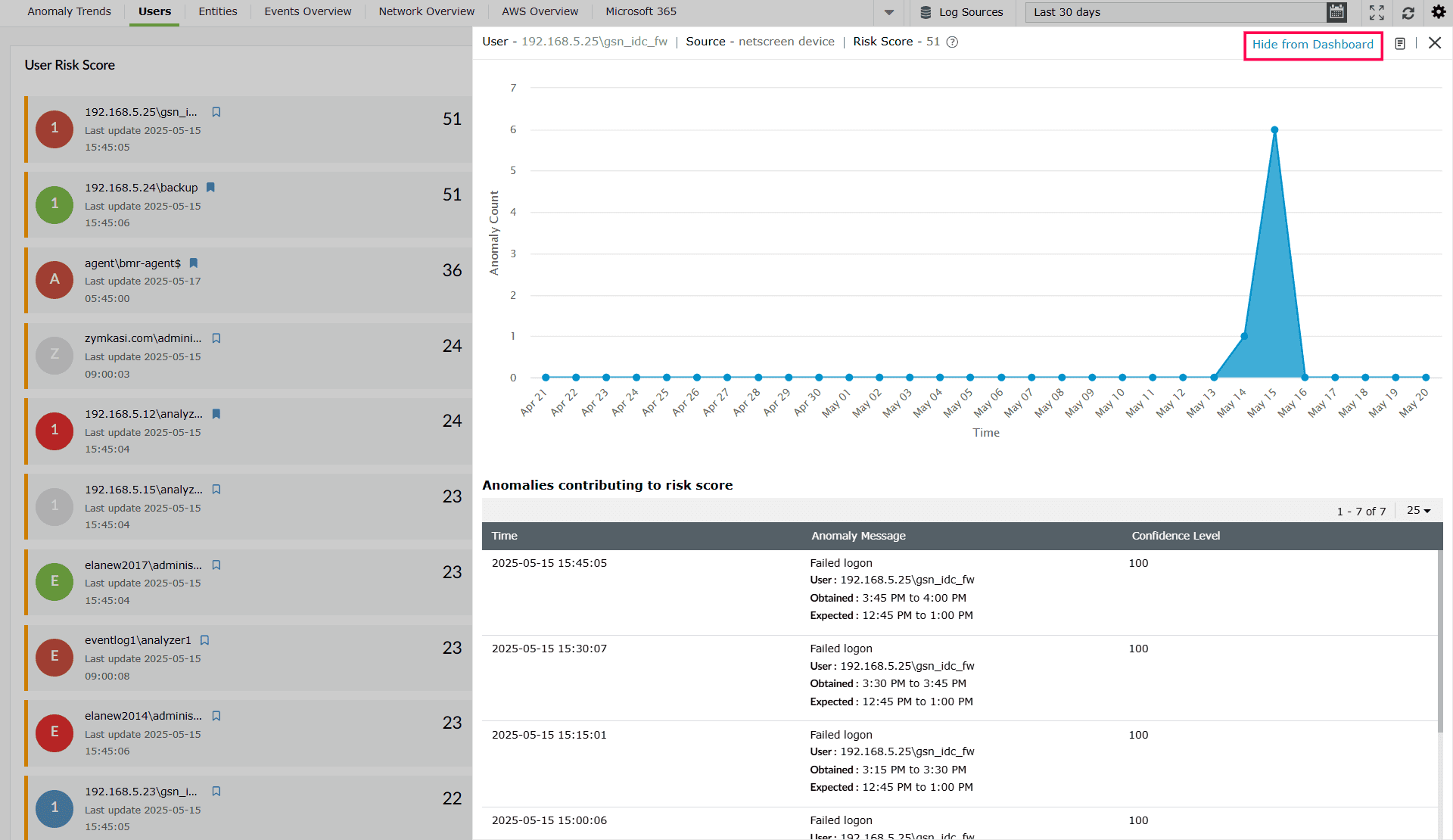Click Hide from Dashboard link
The image size is (1453, 840).
pos(1313,45)
